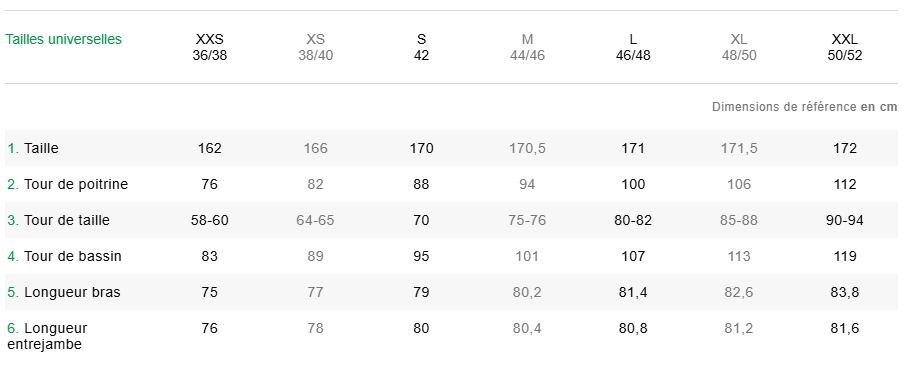Select the XS 38/40 size column header
Image resolution: width=904 pixels, height=376 pixels.
pos(315,47)
